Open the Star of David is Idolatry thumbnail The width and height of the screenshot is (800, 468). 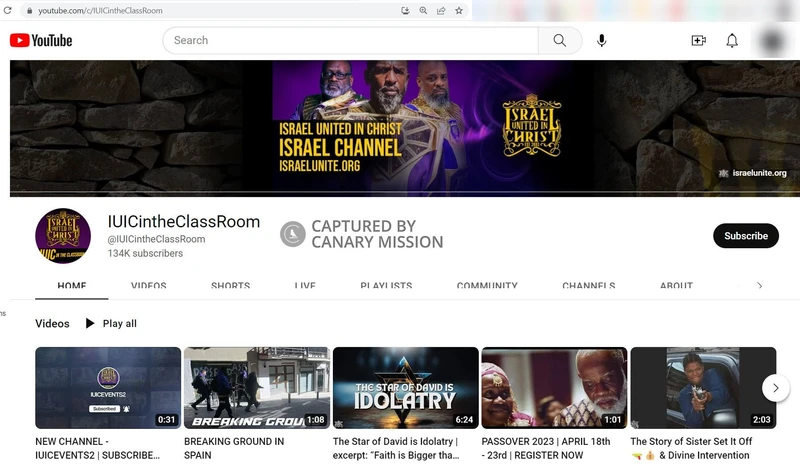pos(406,388)
